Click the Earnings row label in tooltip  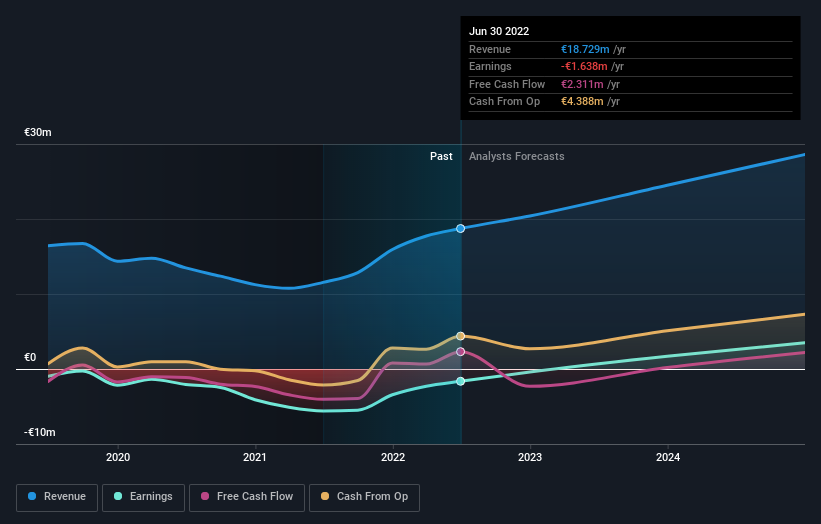pos(490,66)
